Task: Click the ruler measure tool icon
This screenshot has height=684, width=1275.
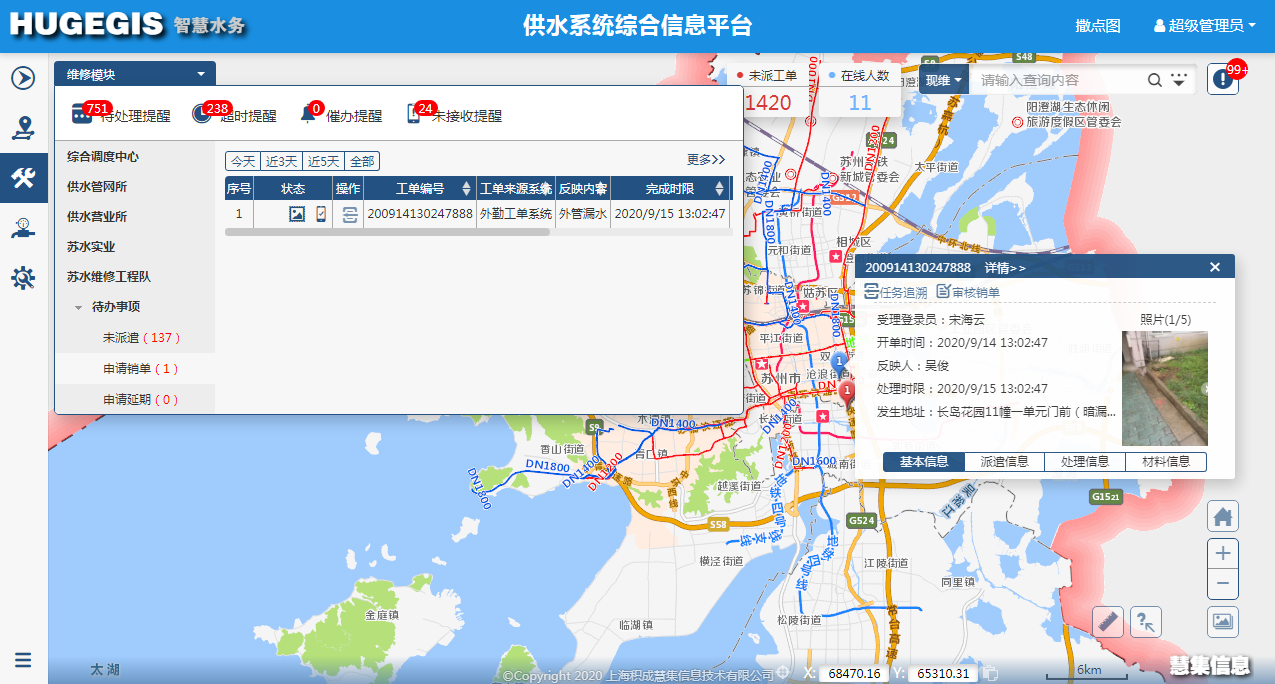Action: tap(1108, 621)
